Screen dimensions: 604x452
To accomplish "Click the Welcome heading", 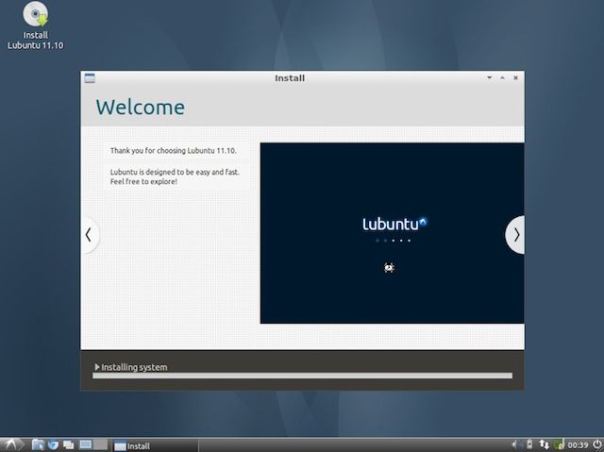I will click(140, 107).
